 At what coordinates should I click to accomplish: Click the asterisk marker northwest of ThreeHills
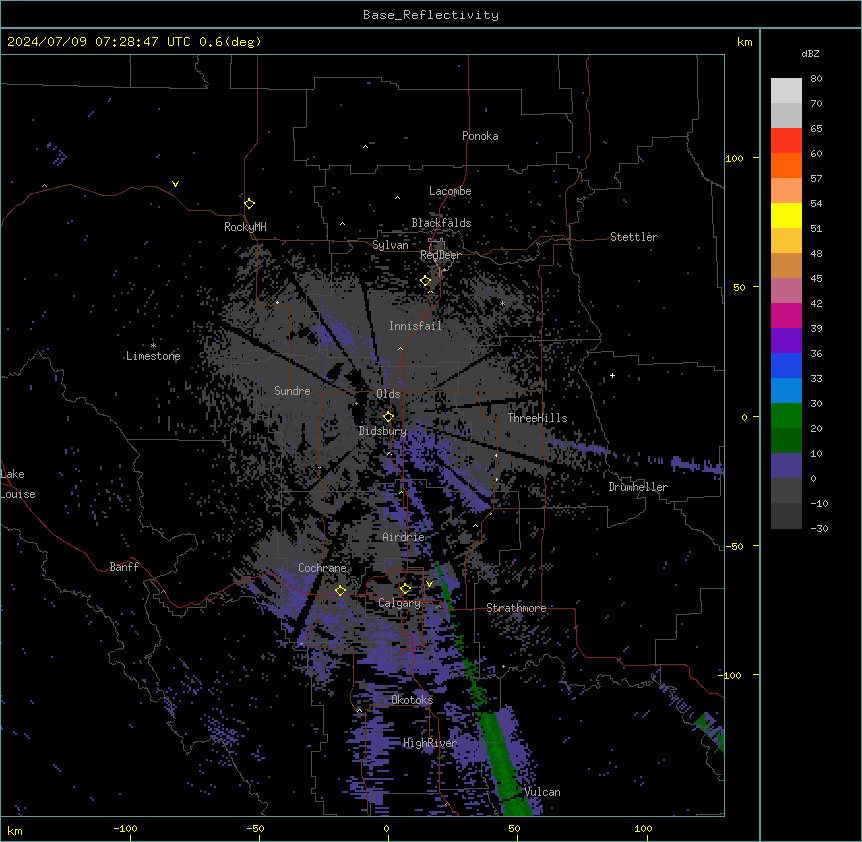click(x=502, y=303)
